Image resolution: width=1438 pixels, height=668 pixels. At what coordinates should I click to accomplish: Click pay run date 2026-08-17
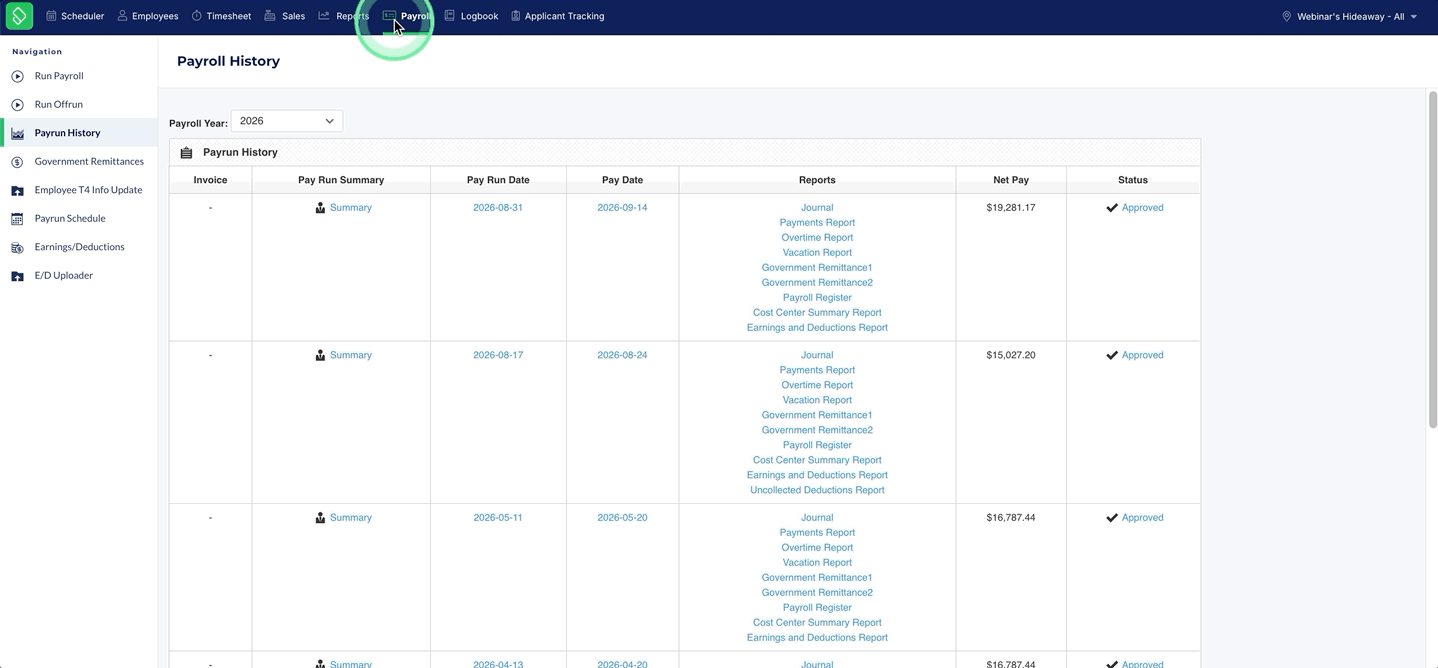(x=498, y=355)
